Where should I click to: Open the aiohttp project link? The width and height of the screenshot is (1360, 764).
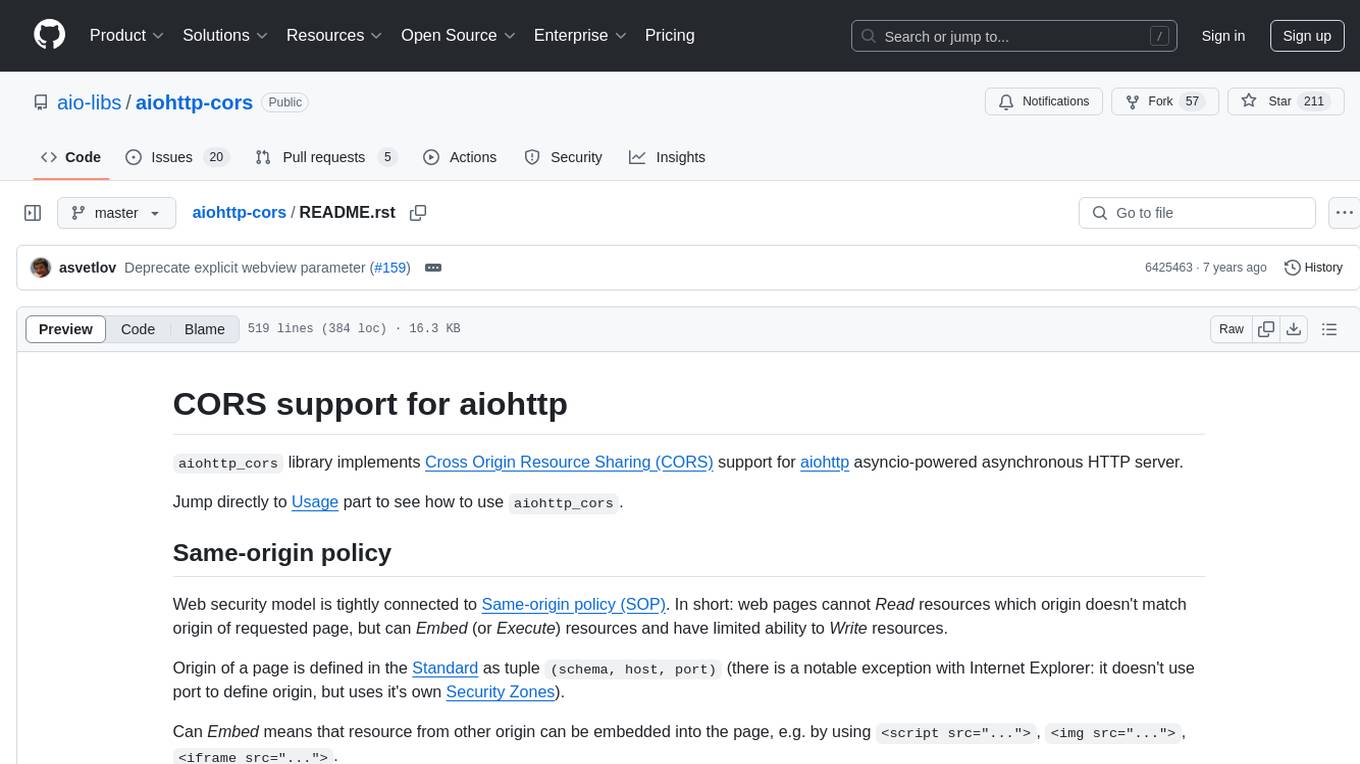[825, 462]
